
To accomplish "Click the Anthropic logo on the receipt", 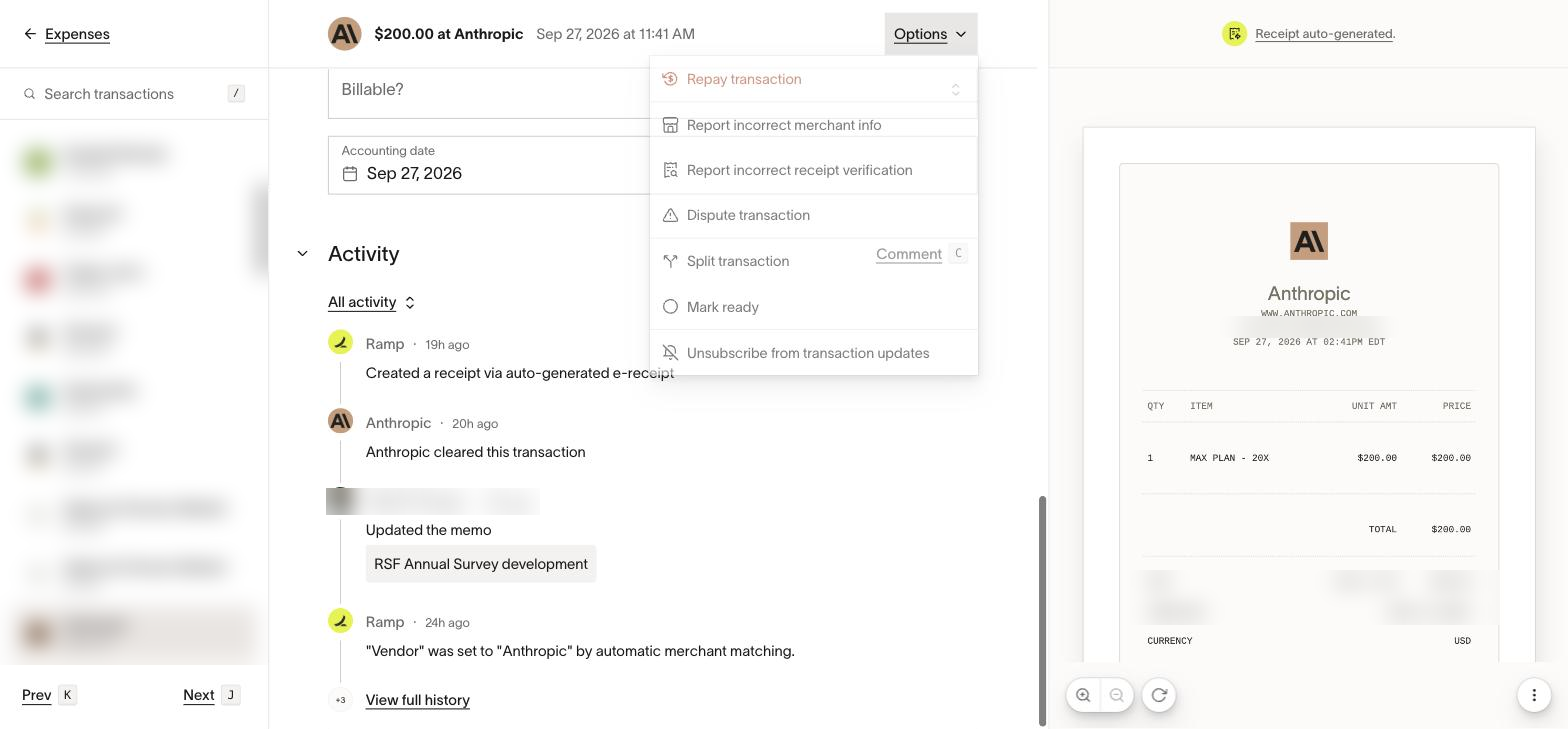I will [x=1309, y=241].
